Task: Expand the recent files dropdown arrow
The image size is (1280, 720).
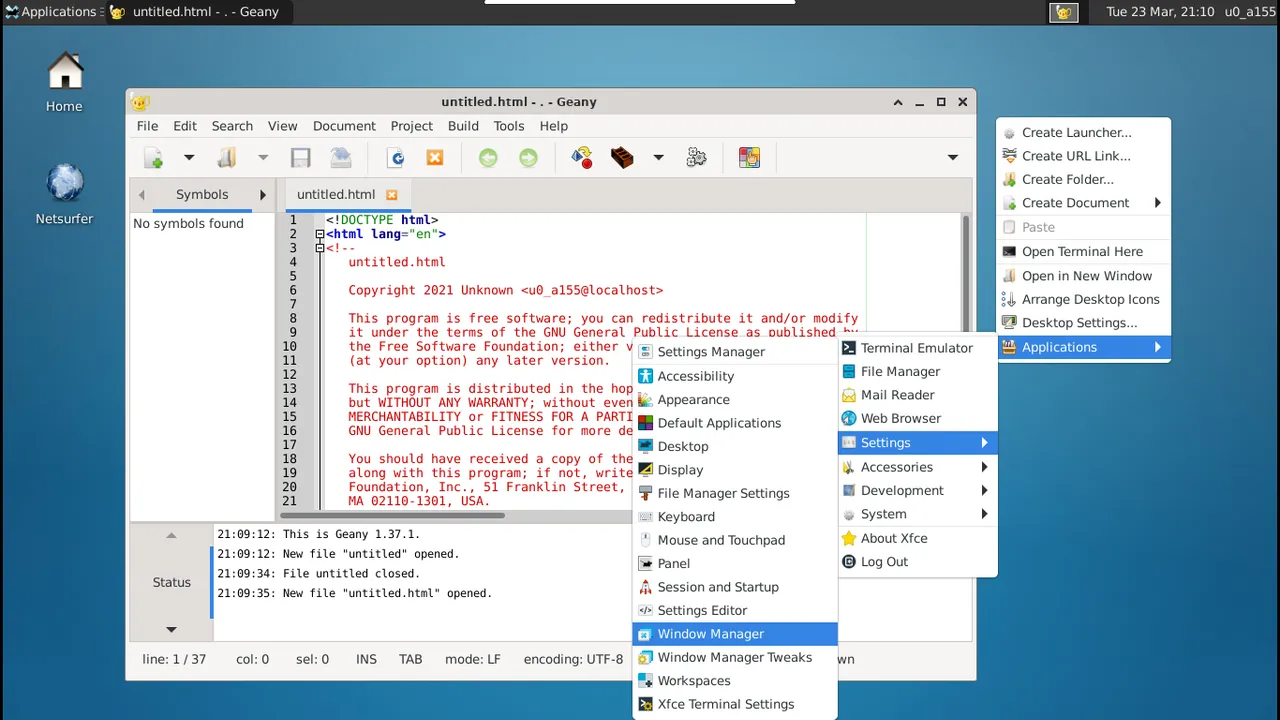Action: (263, 158)
